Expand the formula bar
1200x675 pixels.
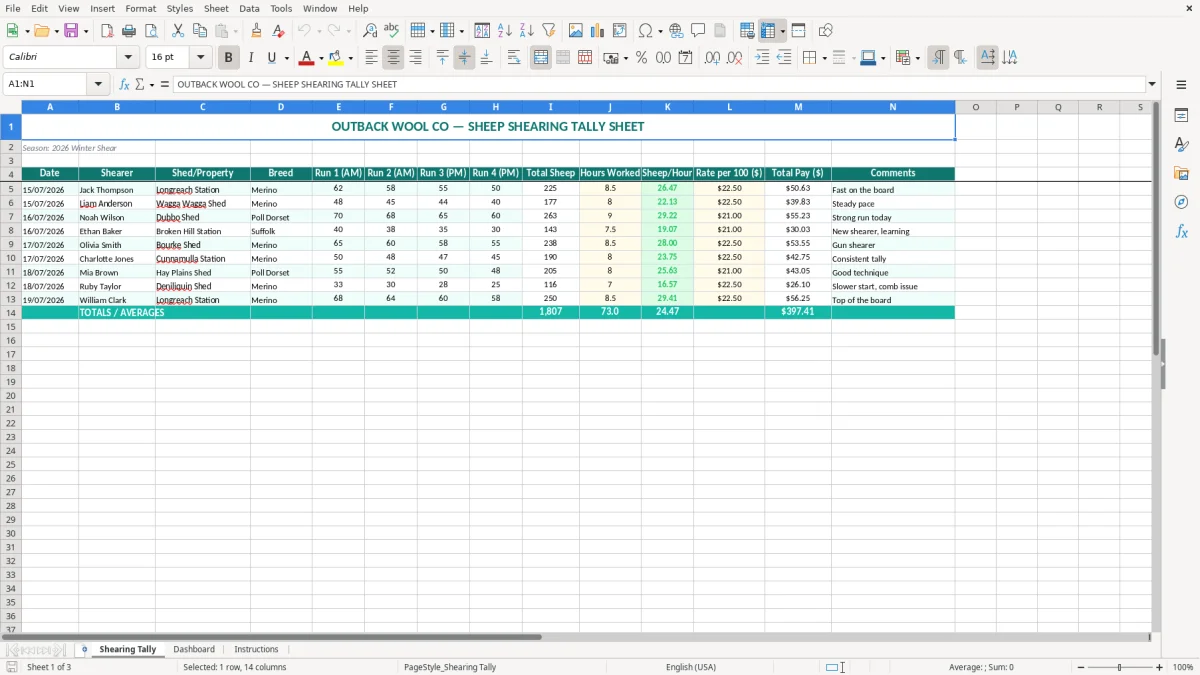[x=1152, y=85]
